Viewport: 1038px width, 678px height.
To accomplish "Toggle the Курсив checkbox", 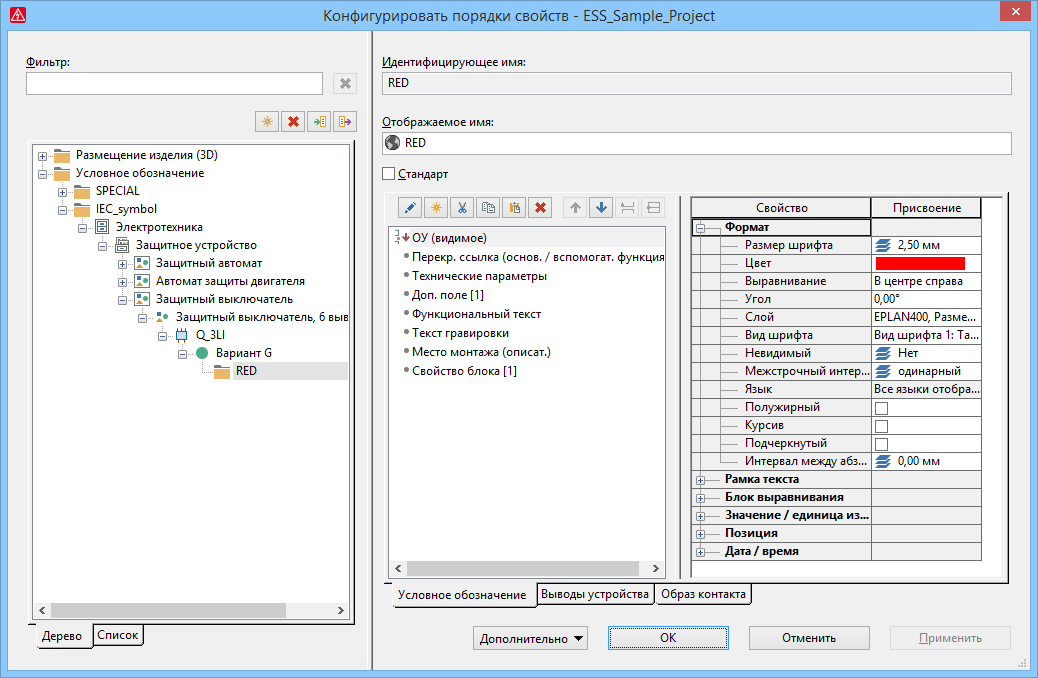I will click(x=881, y=426).
